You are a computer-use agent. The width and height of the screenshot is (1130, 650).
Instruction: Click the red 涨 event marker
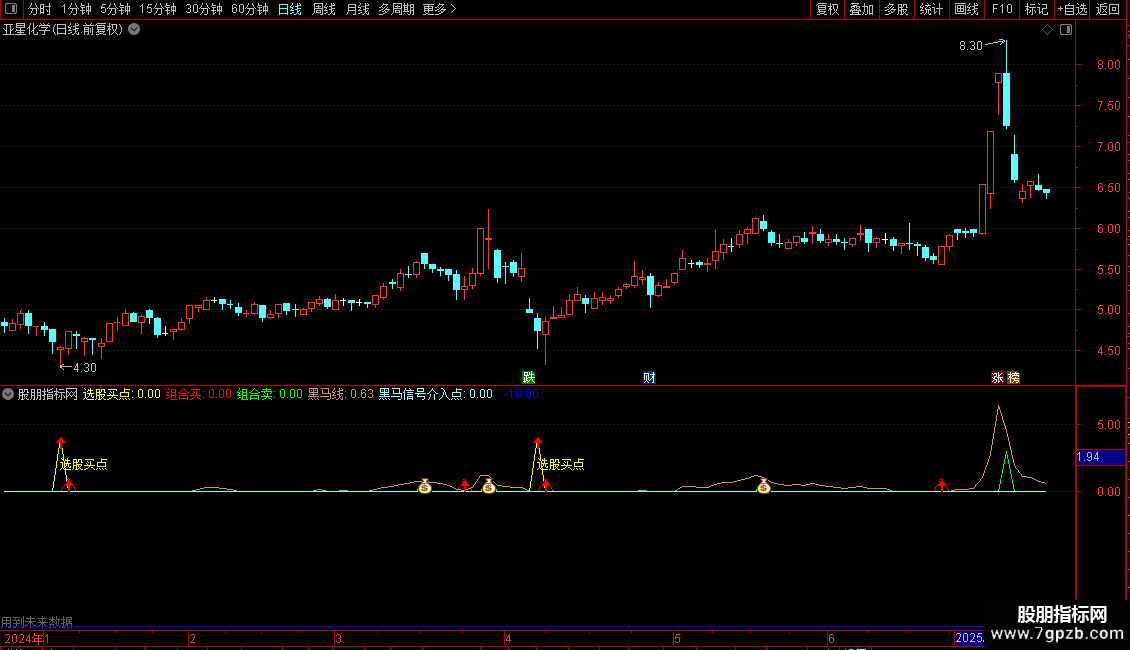click(997, 378)
